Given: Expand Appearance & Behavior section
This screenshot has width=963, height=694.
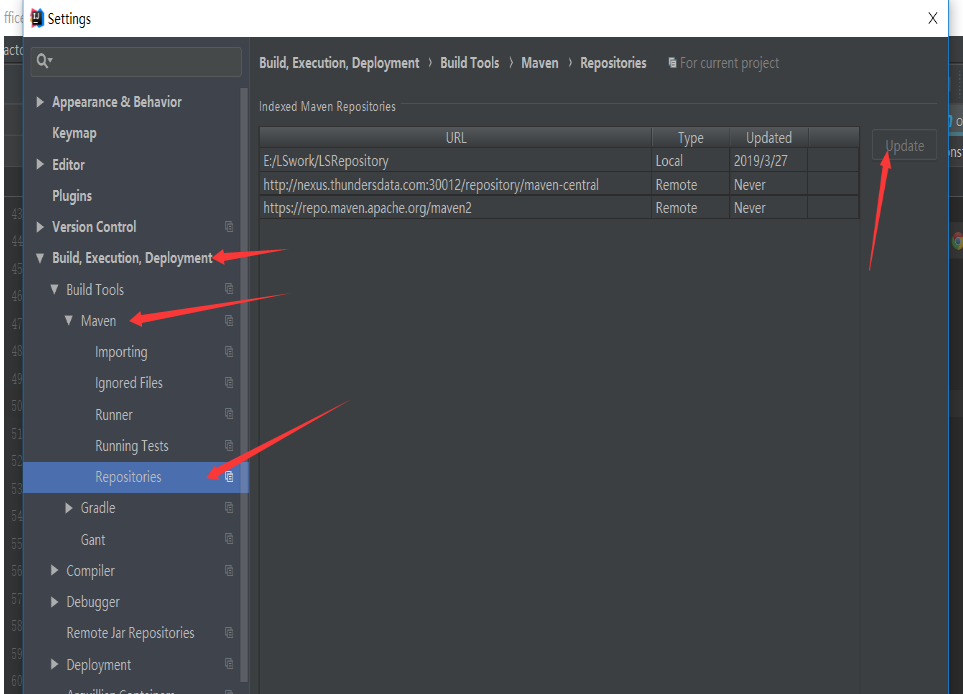Looking at the screenshot, I should coord(40,102).
